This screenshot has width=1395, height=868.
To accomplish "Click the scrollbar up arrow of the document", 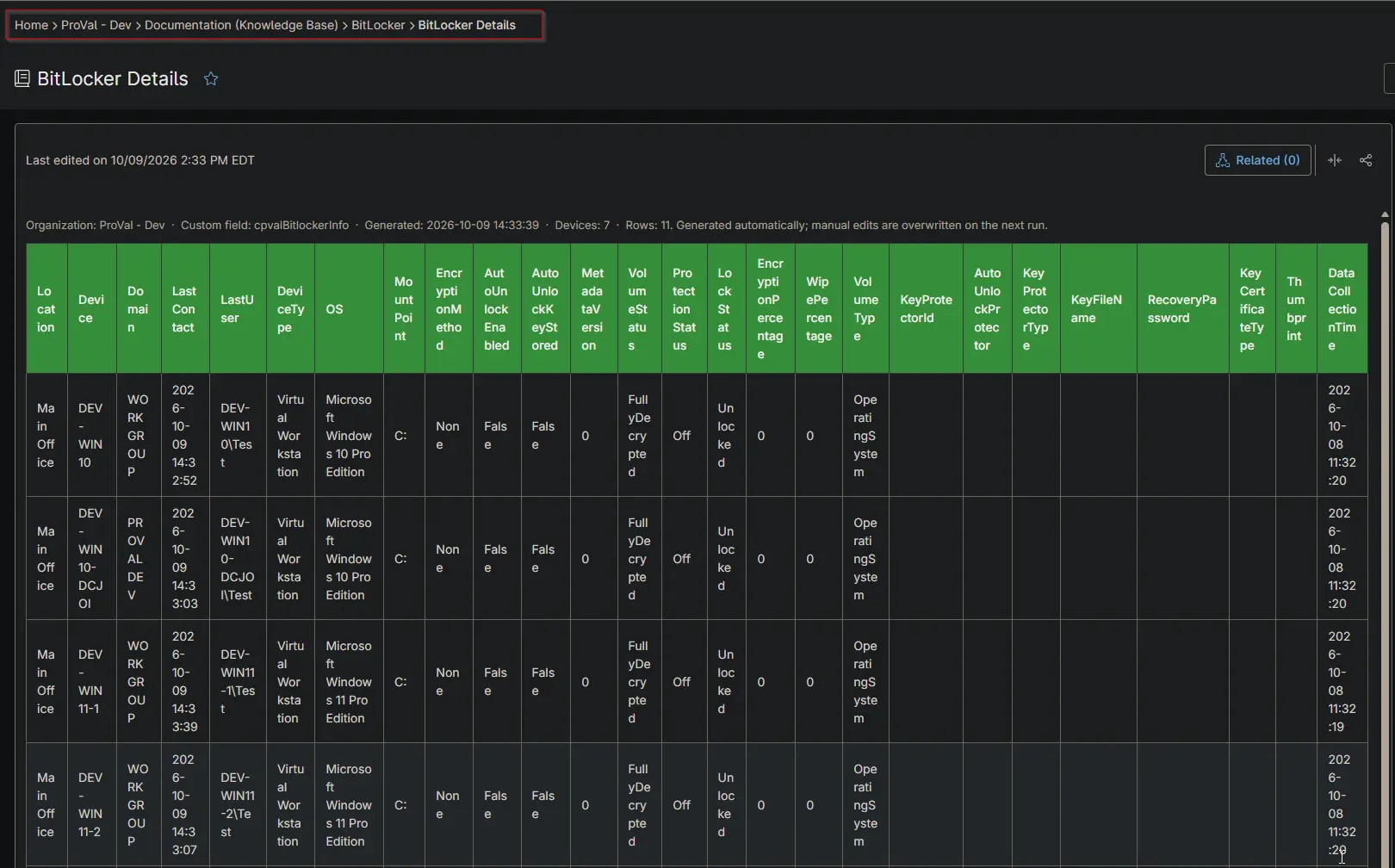I will 1385,214.
